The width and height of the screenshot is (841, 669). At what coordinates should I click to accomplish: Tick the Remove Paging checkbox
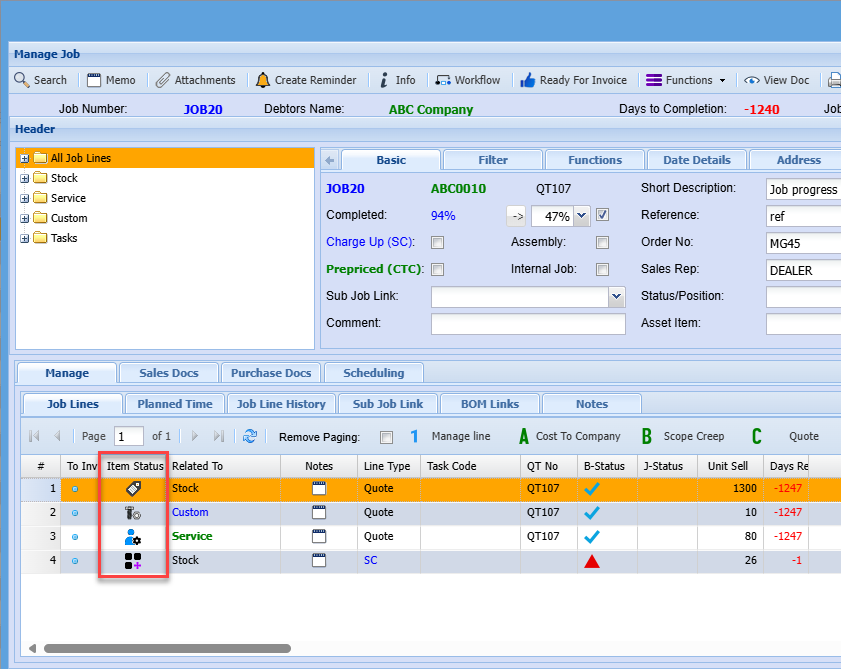tap(387, 437)
